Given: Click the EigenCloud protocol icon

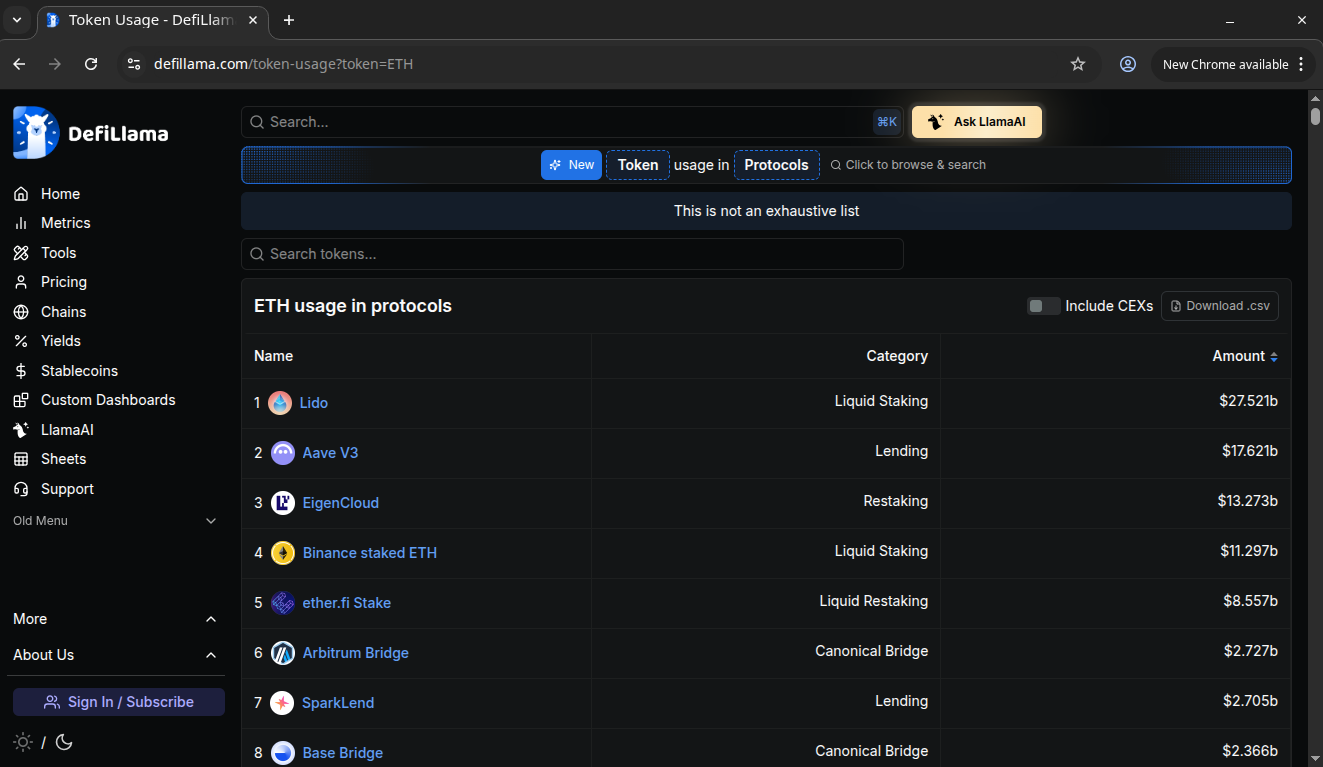Looking at the screenshot, I should (283, 503).
